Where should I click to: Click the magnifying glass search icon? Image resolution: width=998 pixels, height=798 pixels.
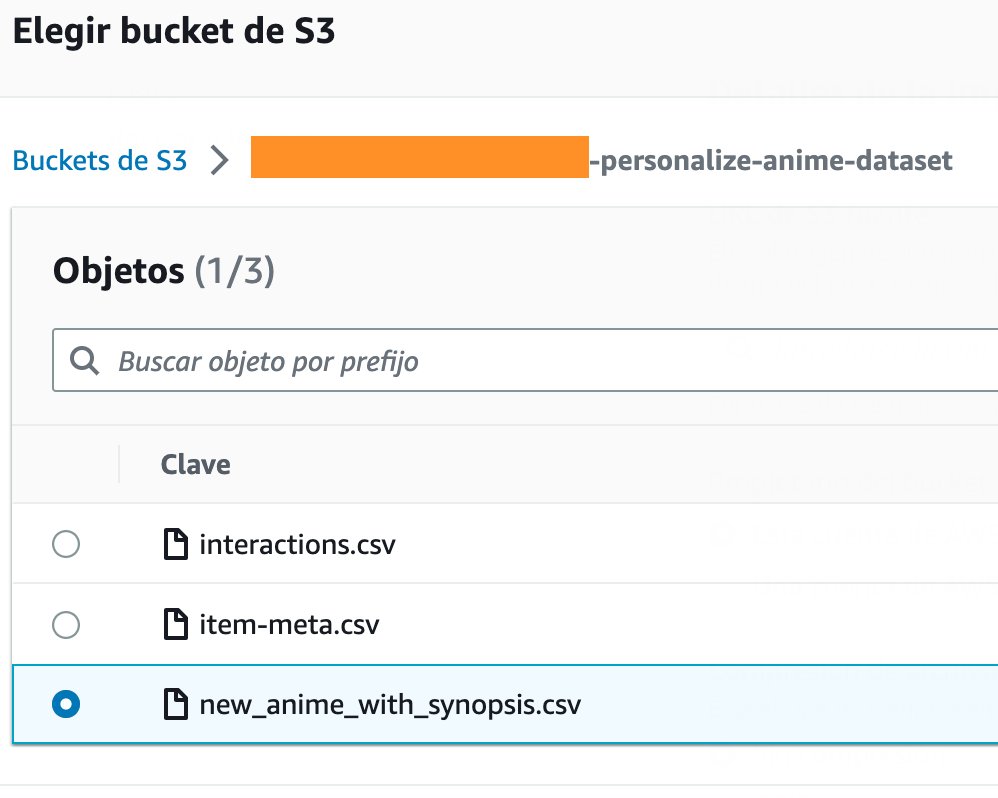tap(84, 361)
